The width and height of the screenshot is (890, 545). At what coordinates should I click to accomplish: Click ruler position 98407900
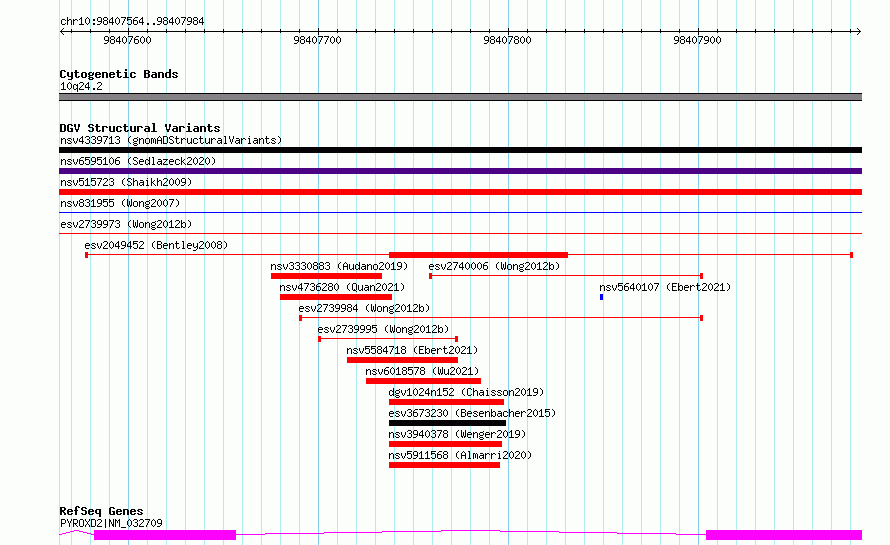(697, 40)
